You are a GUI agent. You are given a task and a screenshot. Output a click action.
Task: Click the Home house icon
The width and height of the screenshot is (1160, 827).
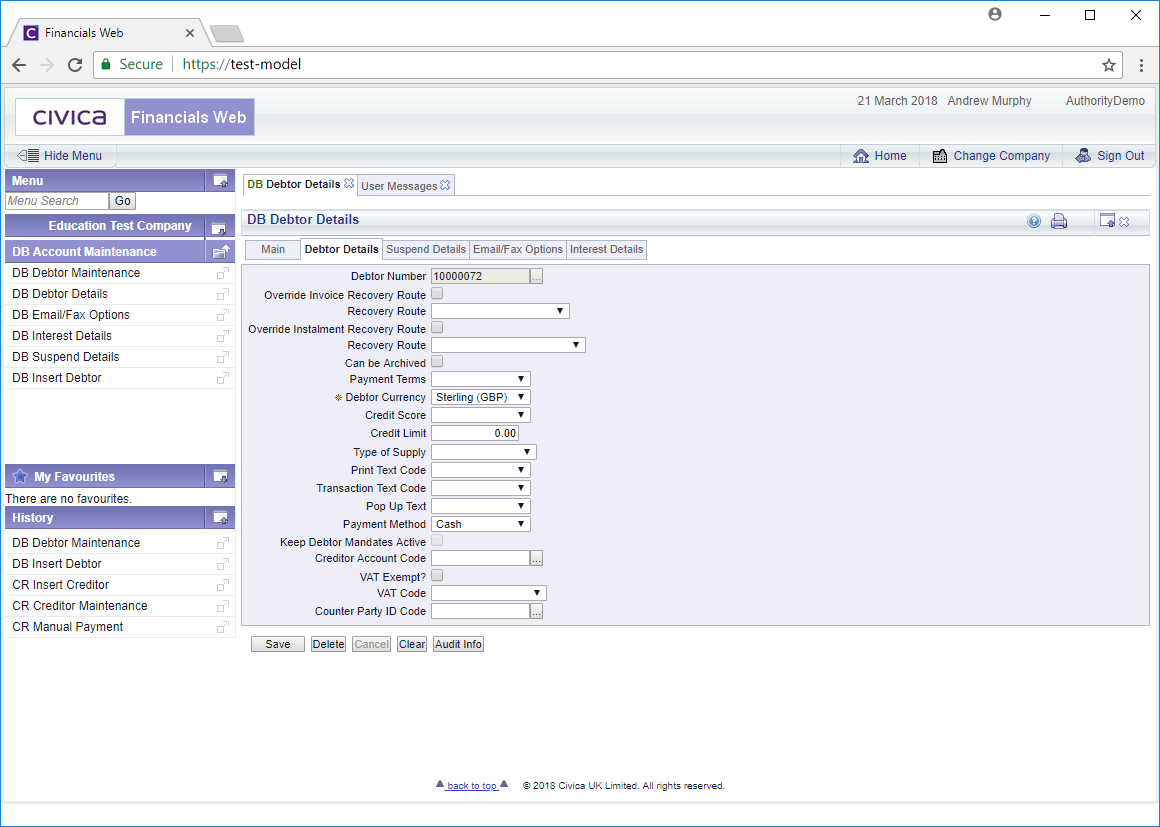click(861, 156)
